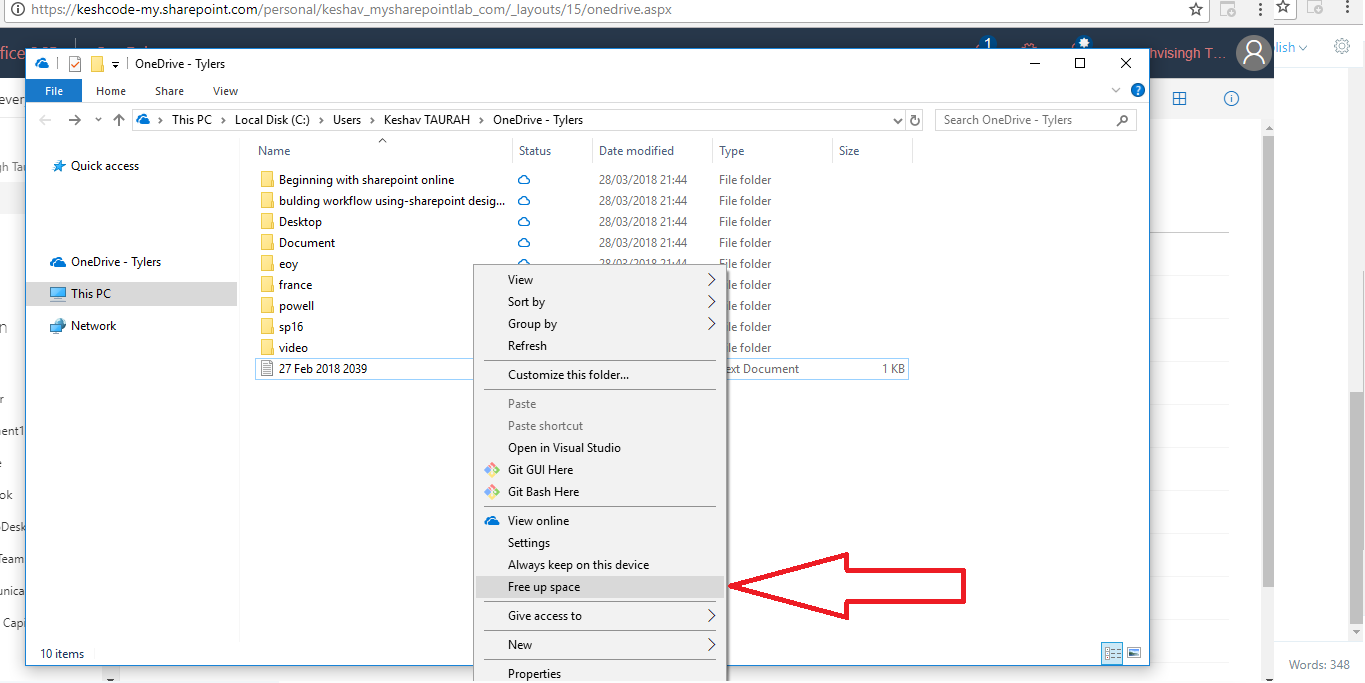The image size is (1365, 683).
Task: Expand the Group by submenu
Action: (712, 324)
